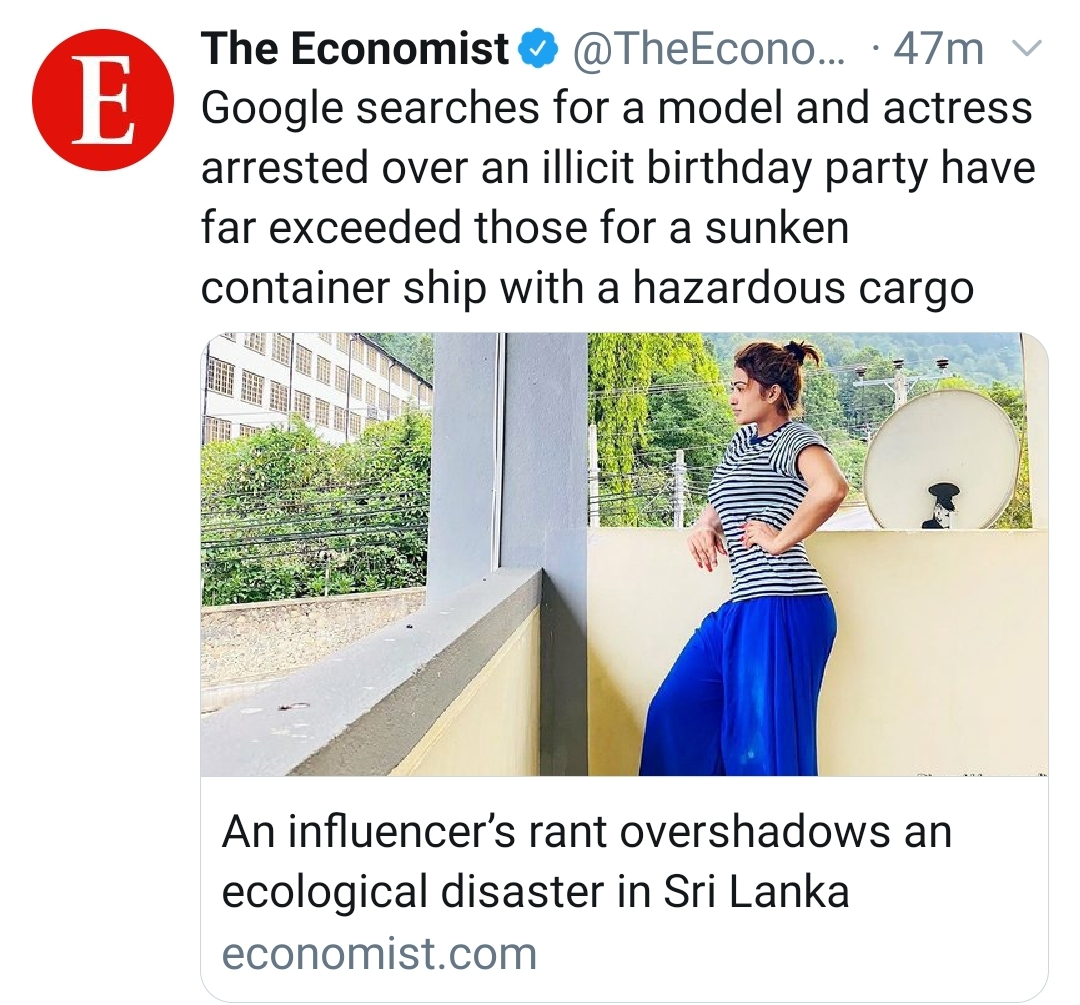This screenshot has height=1005, width=1080.
Task: Click the "far exceeded those for a sunken" line
Action: coord(525,229)
